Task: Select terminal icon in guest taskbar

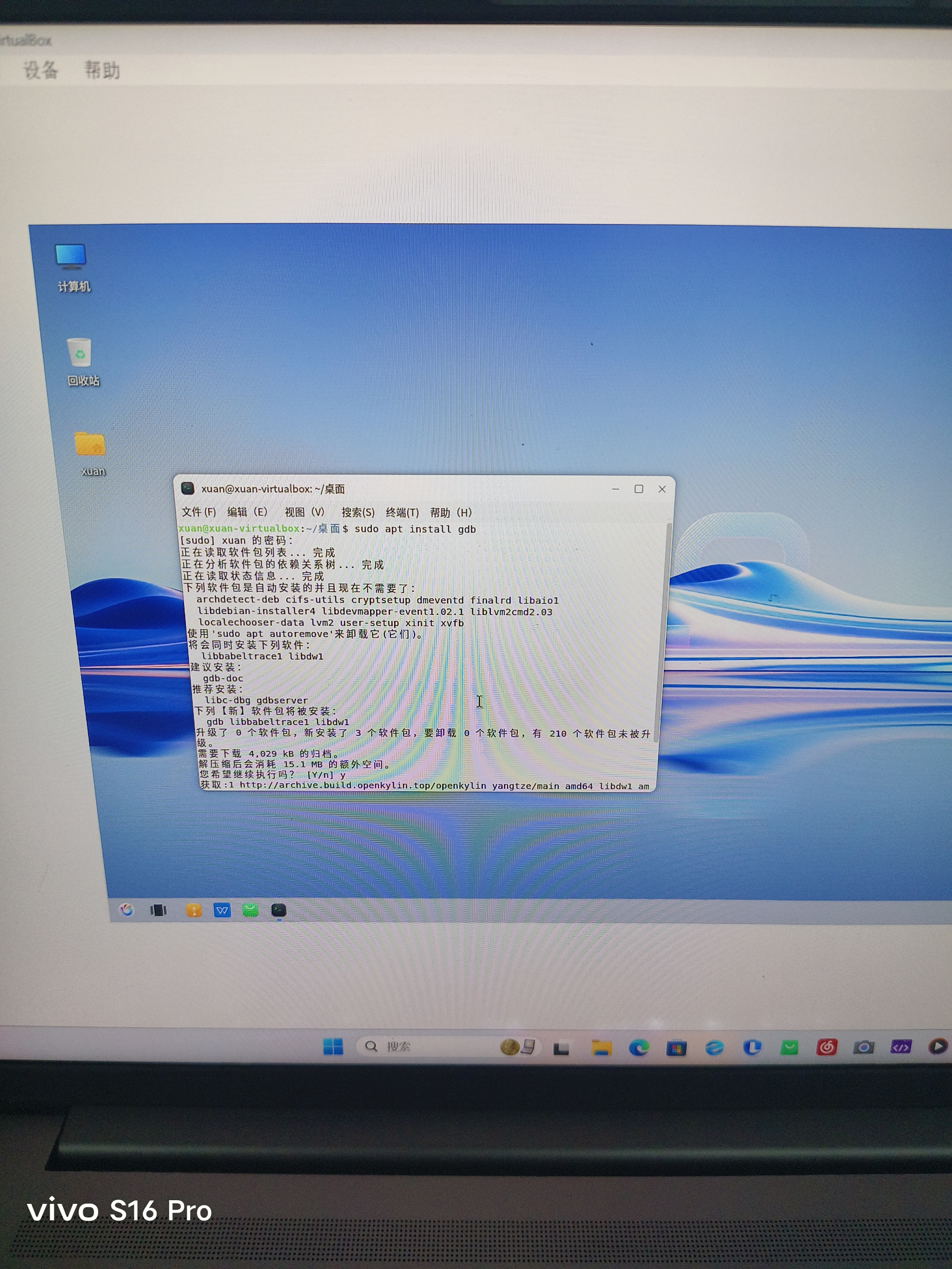Action: point(279,911)
